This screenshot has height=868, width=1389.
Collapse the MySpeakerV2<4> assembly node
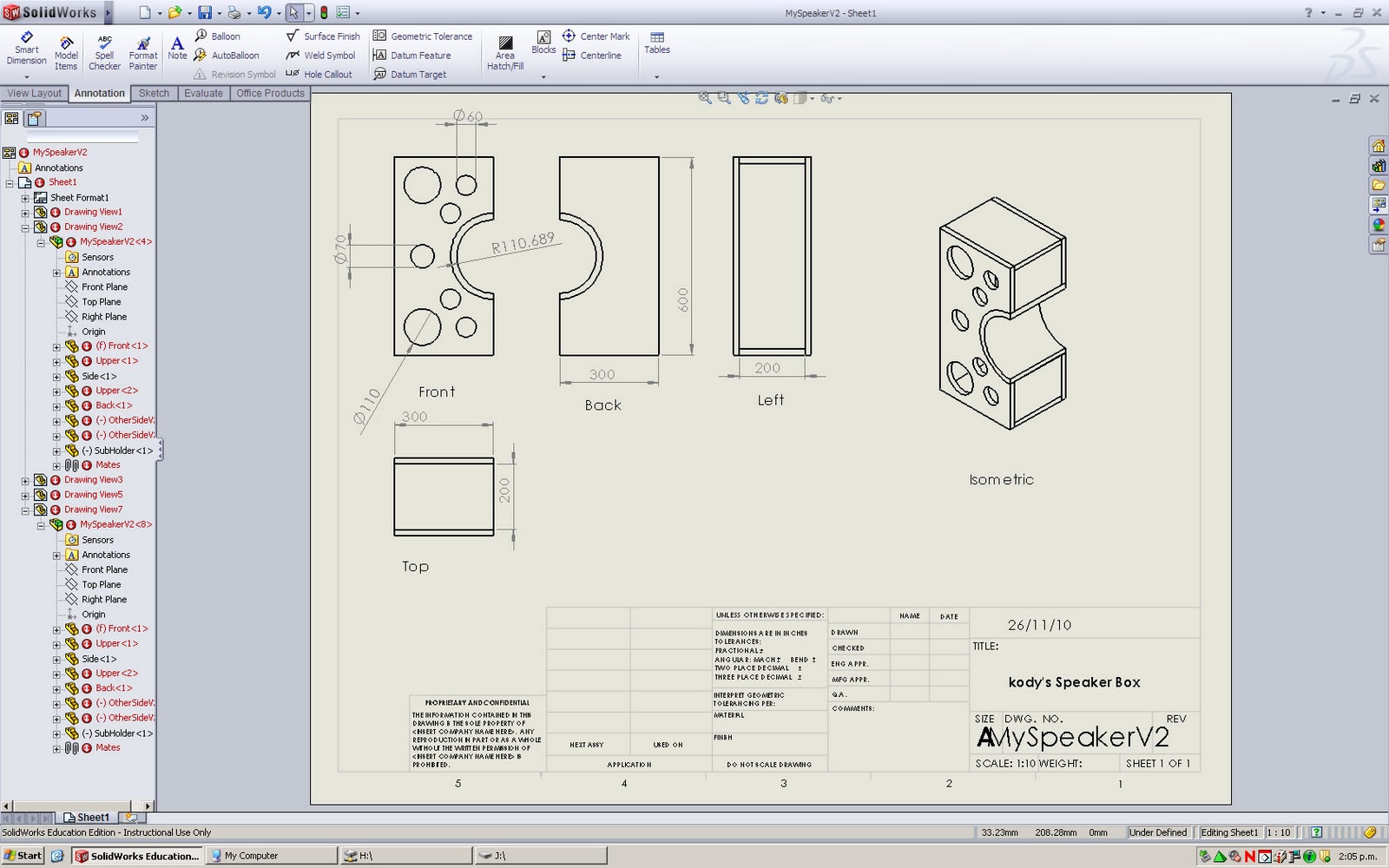[41, 242]
